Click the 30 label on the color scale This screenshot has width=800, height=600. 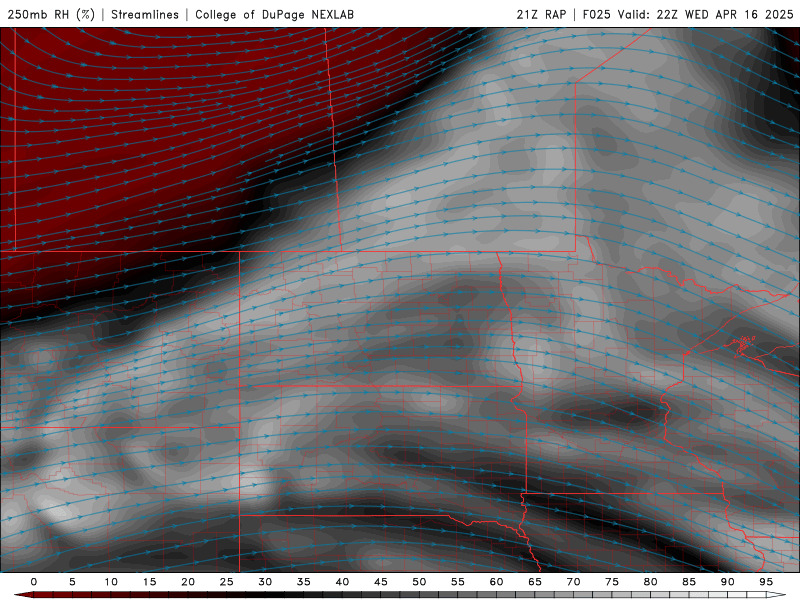(265, 582)
